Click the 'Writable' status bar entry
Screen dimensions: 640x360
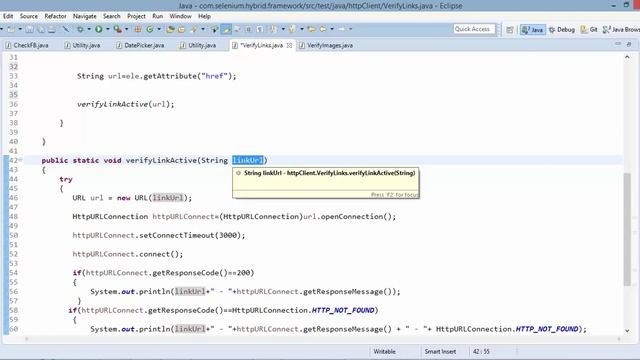pyautogui.click(x=384, y=351)
